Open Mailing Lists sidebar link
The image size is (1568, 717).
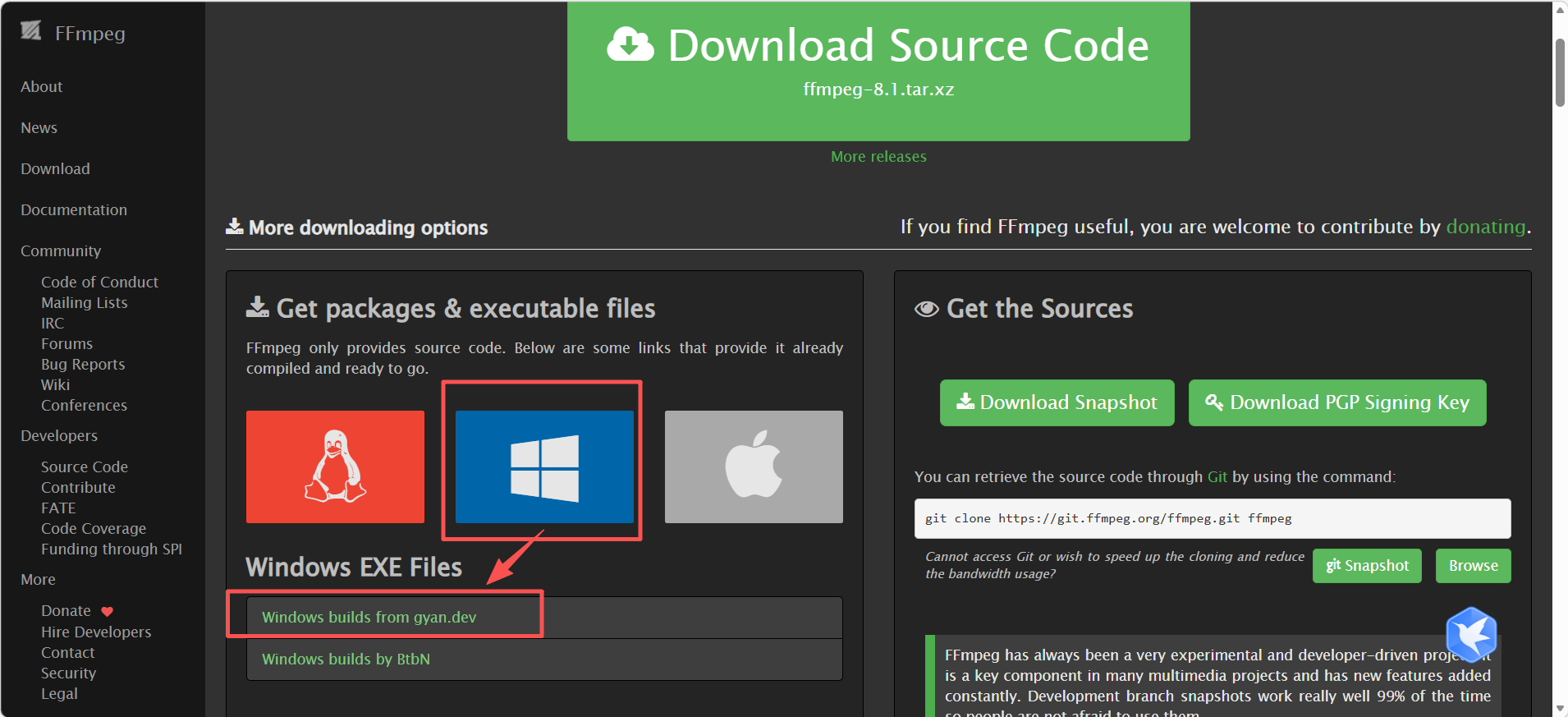(x=85, y=303)
